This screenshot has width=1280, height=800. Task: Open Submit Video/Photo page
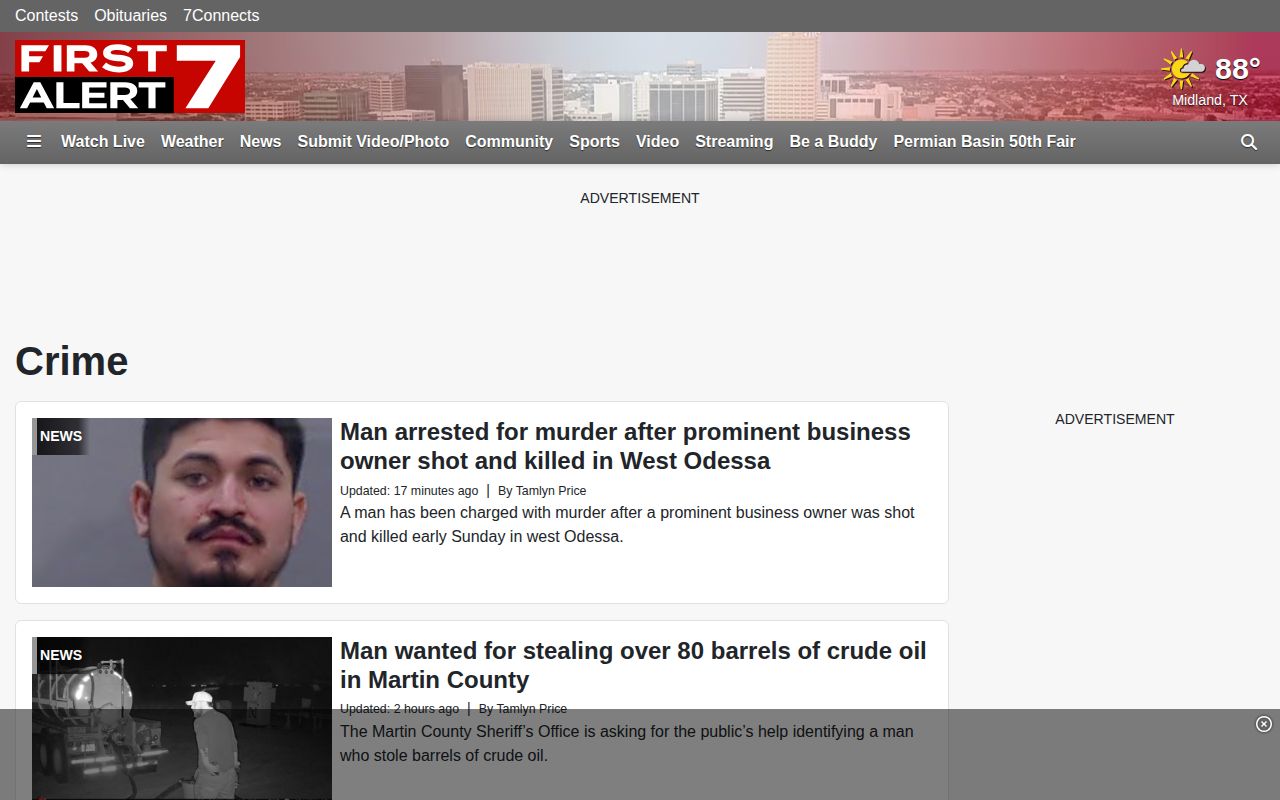(x=373, y=142)
